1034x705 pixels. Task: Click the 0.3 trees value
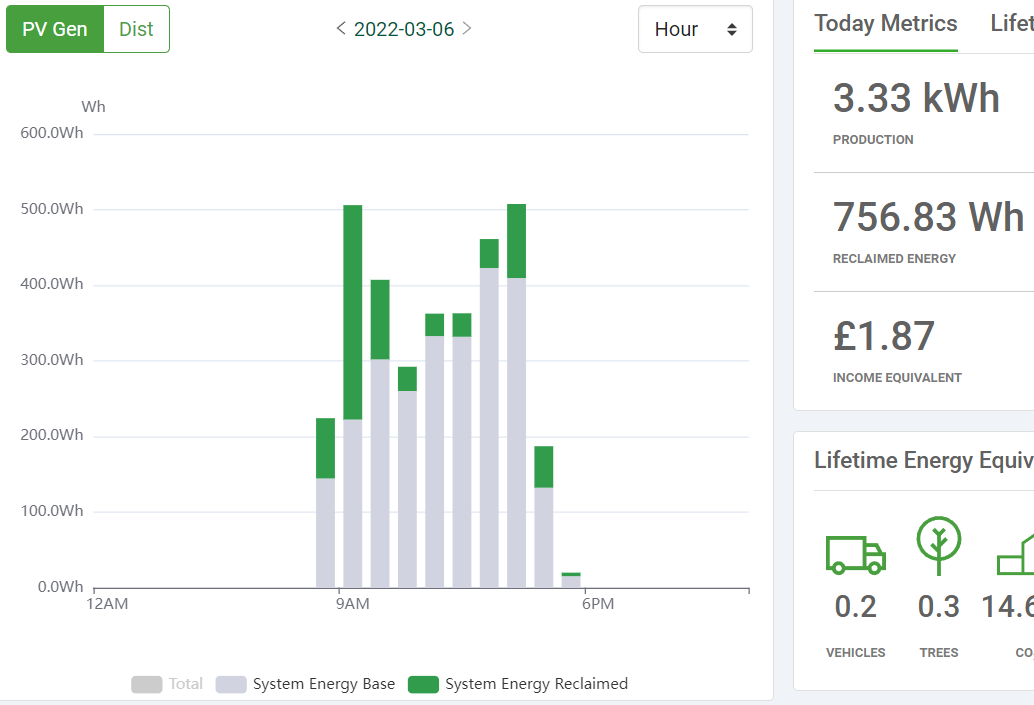[x=939, y=607]
